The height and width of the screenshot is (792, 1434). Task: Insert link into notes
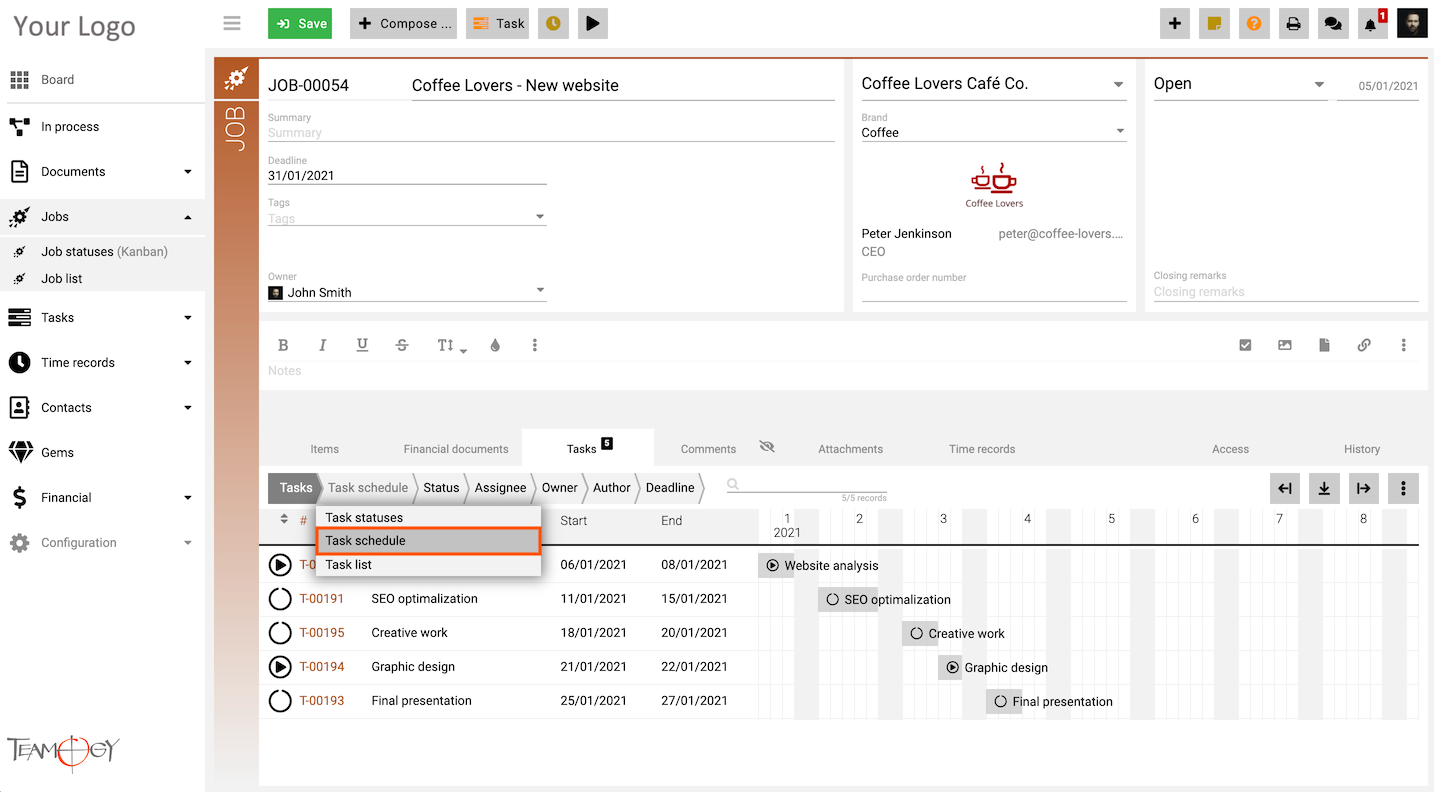click(x=1364, y=345)
